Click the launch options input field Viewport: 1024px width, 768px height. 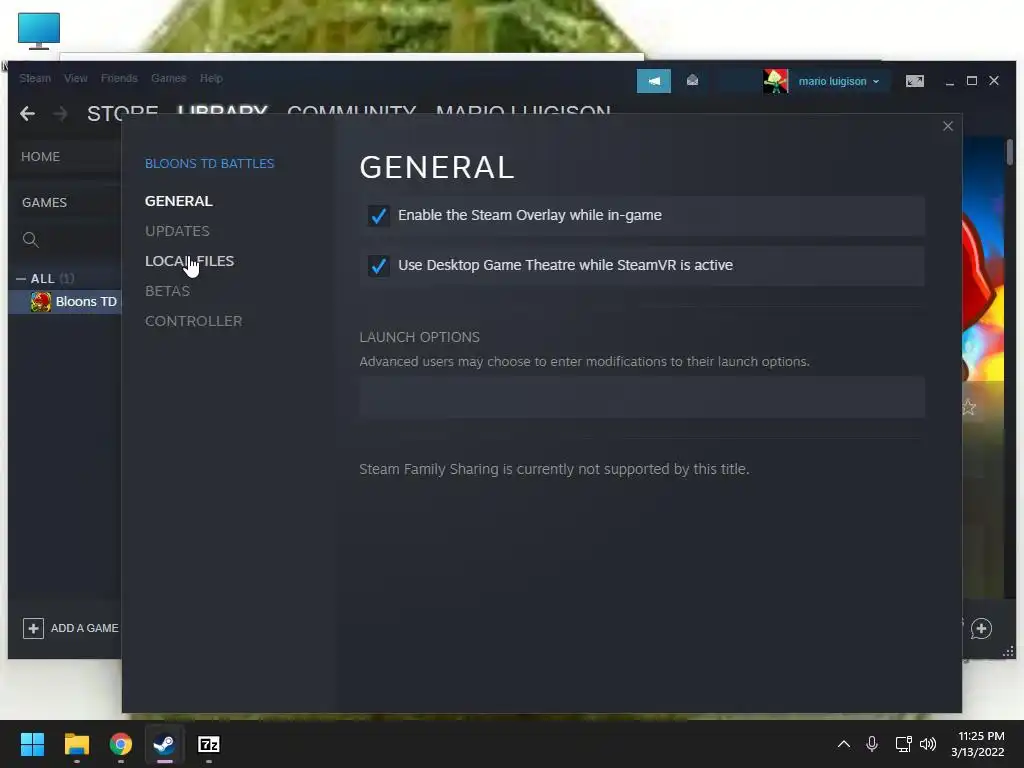(642, 397)
